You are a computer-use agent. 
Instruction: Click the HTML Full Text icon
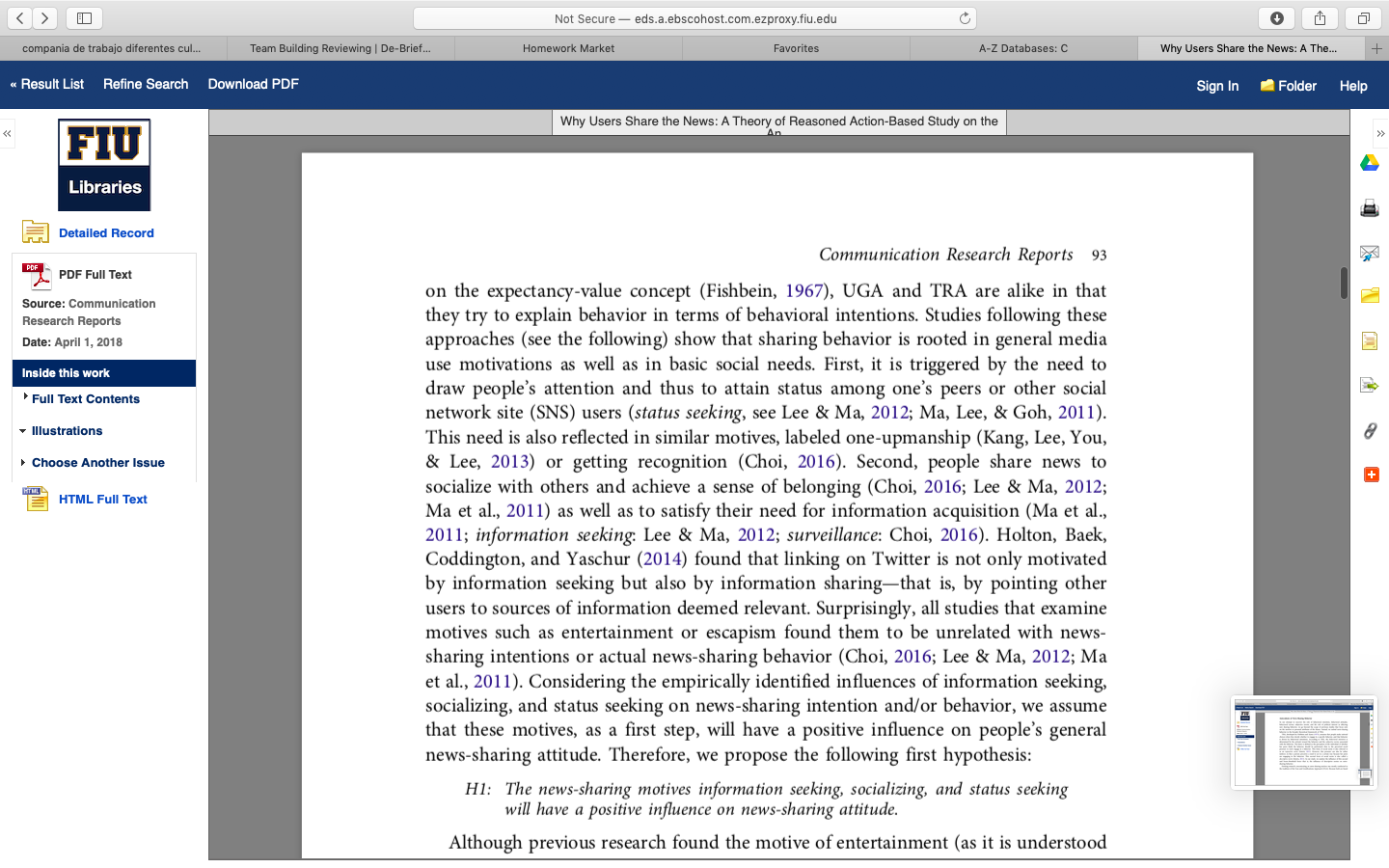(36, 499)
